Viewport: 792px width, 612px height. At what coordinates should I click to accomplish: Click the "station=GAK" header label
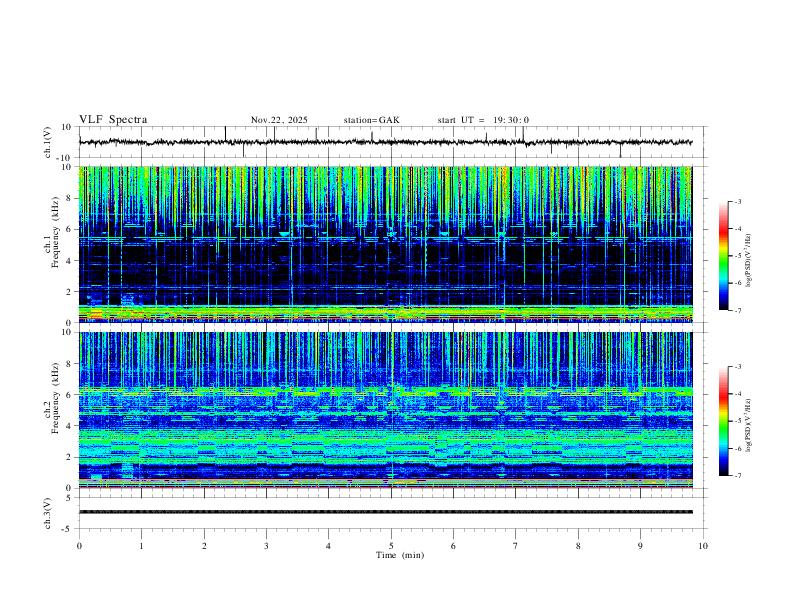pyautogui.click(x=371, y=120)
